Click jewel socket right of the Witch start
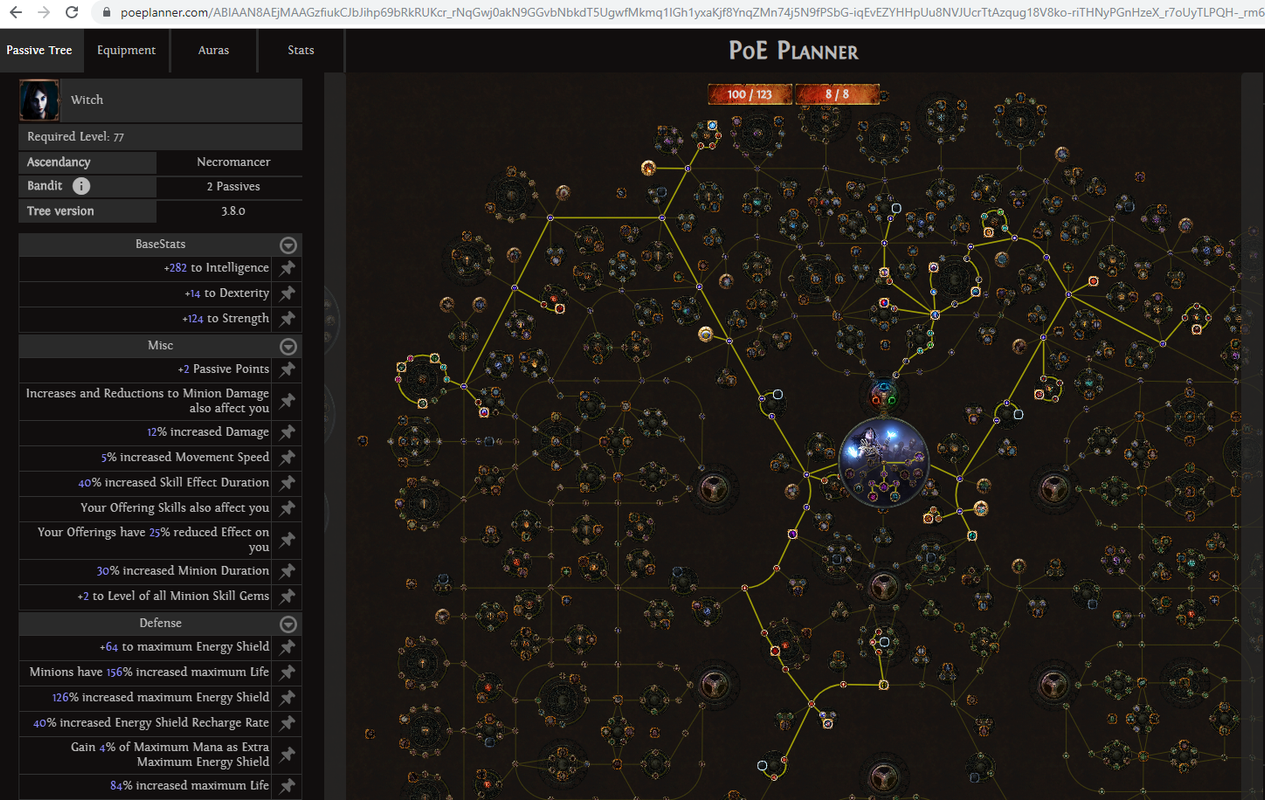The image size is (1265, 800). 1018,413
